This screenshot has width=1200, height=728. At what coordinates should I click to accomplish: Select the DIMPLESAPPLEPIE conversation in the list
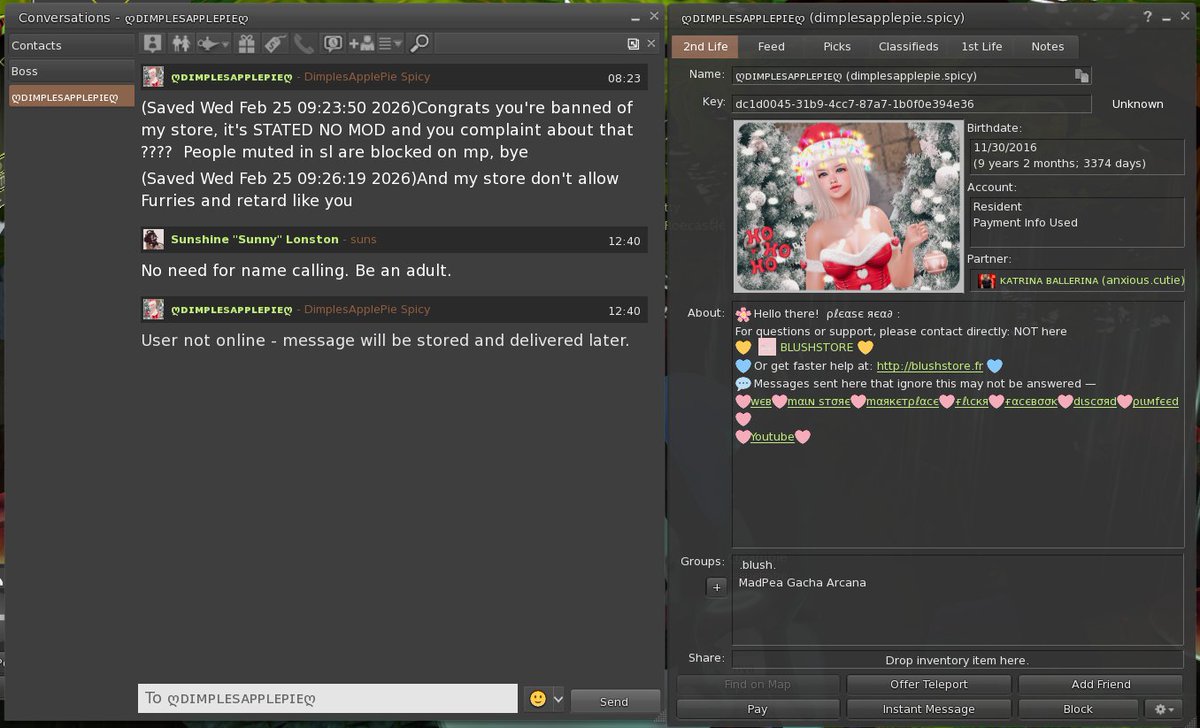pyautogui.click(x=71, y=97)
